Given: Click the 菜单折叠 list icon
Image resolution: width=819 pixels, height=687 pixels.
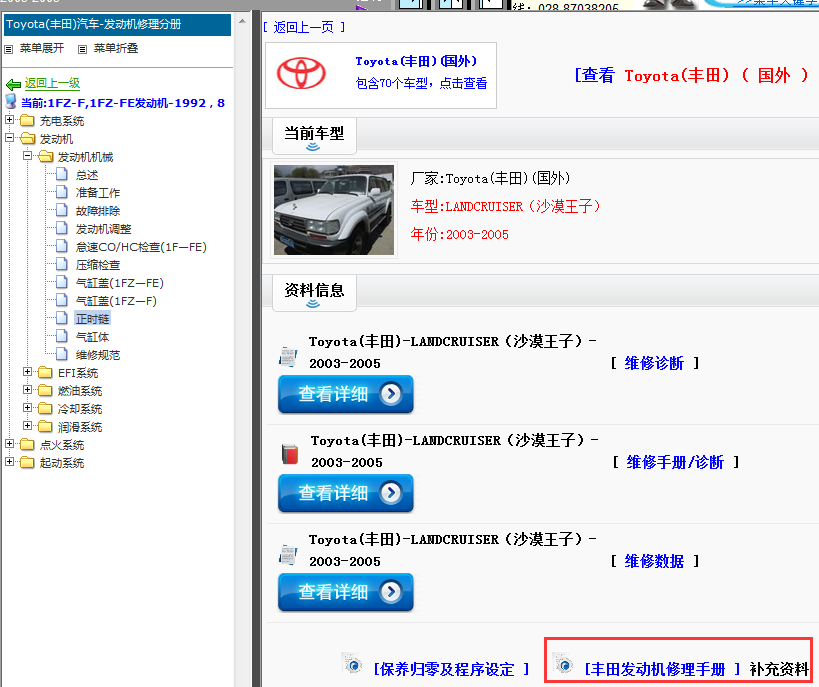Looking at the screenshot, I should (82, 49).
